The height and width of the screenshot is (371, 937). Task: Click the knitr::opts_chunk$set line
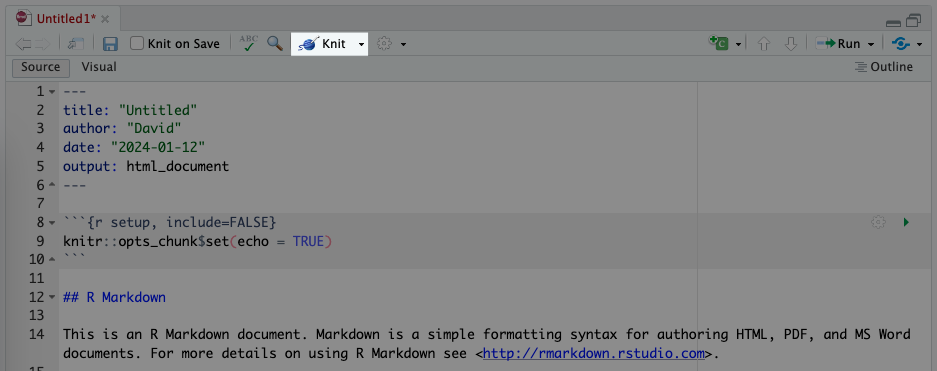197,241
